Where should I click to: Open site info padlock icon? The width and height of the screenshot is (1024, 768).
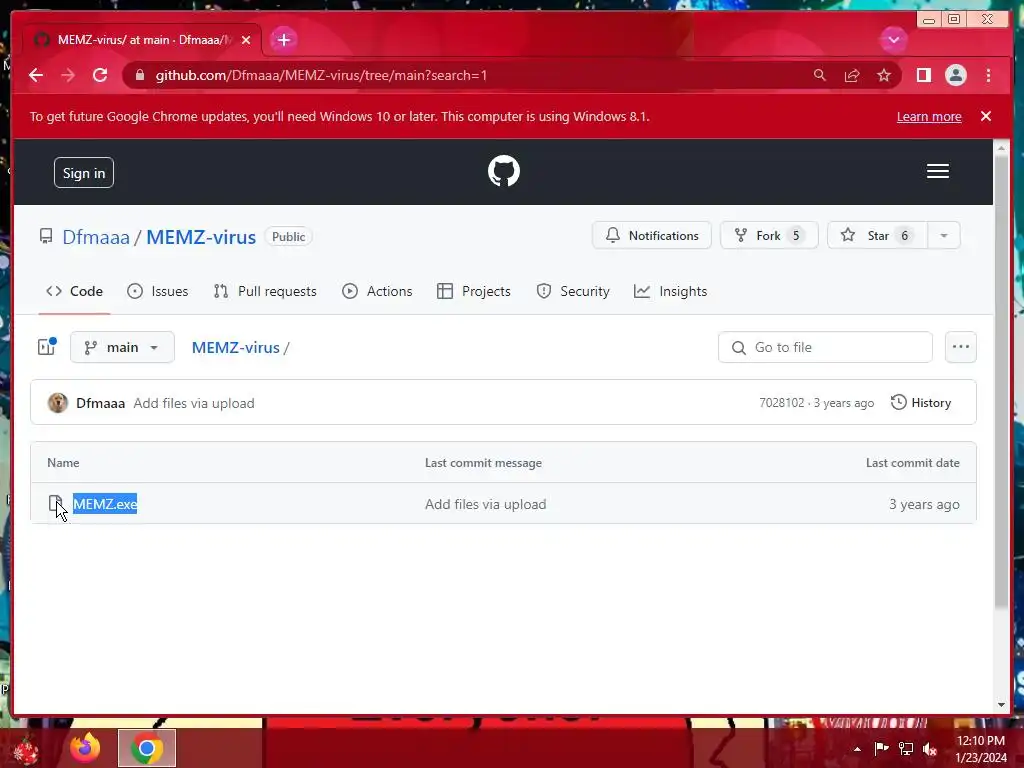(139, 75)
